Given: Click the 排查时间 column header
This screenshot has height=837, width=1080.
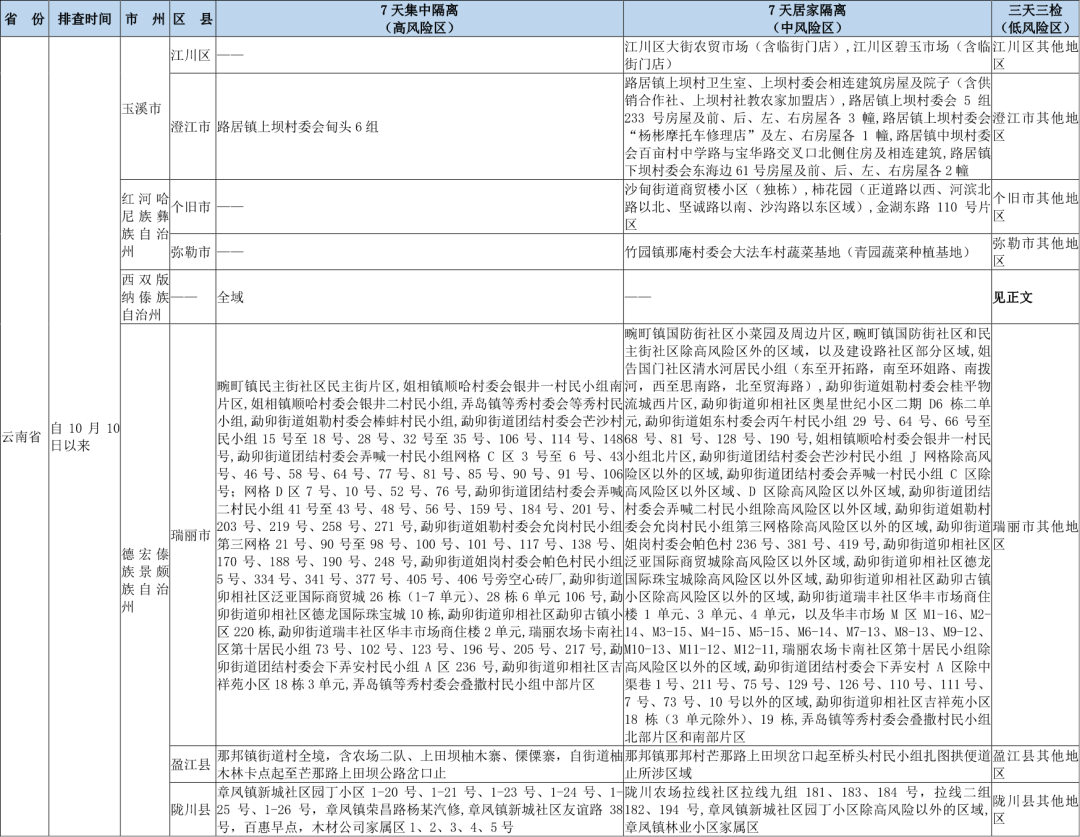Looking at the screenshot, I should tap(85, 19).
